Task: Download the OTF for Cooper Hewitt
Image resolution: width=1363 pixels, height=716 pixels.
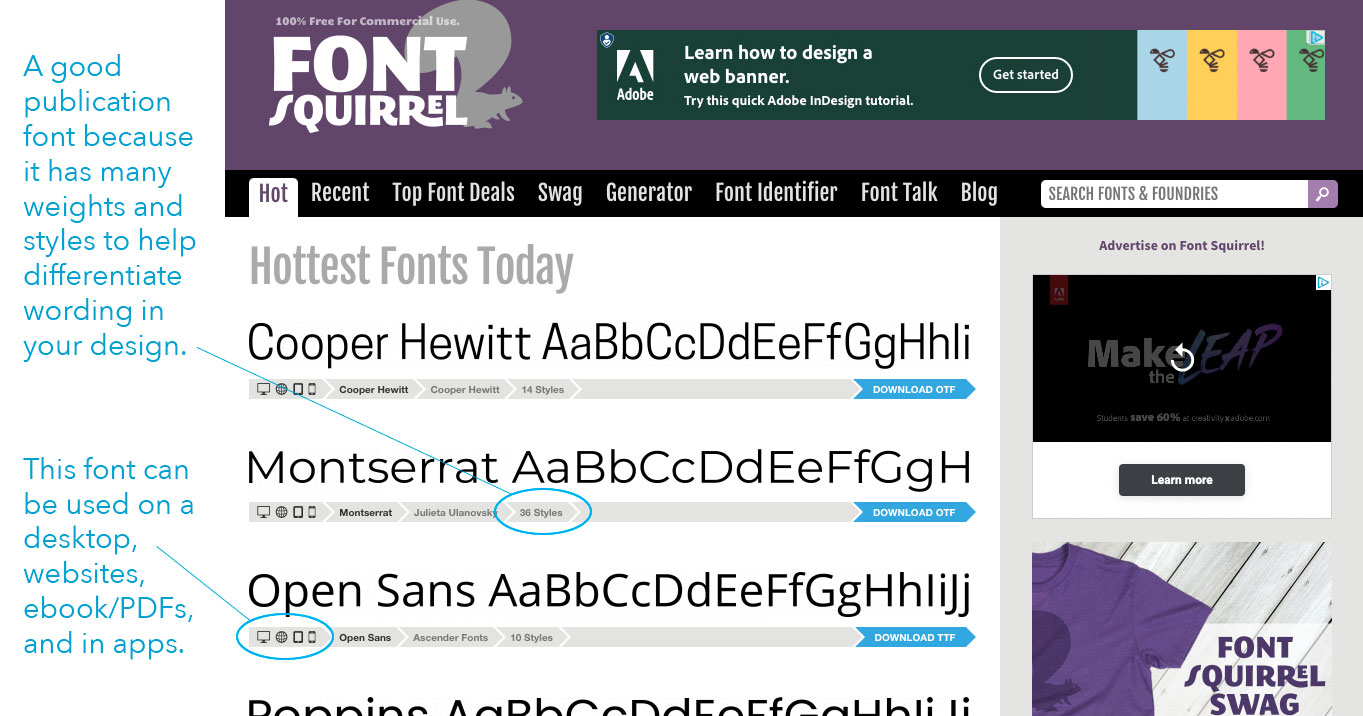Action: click(915, 388)
